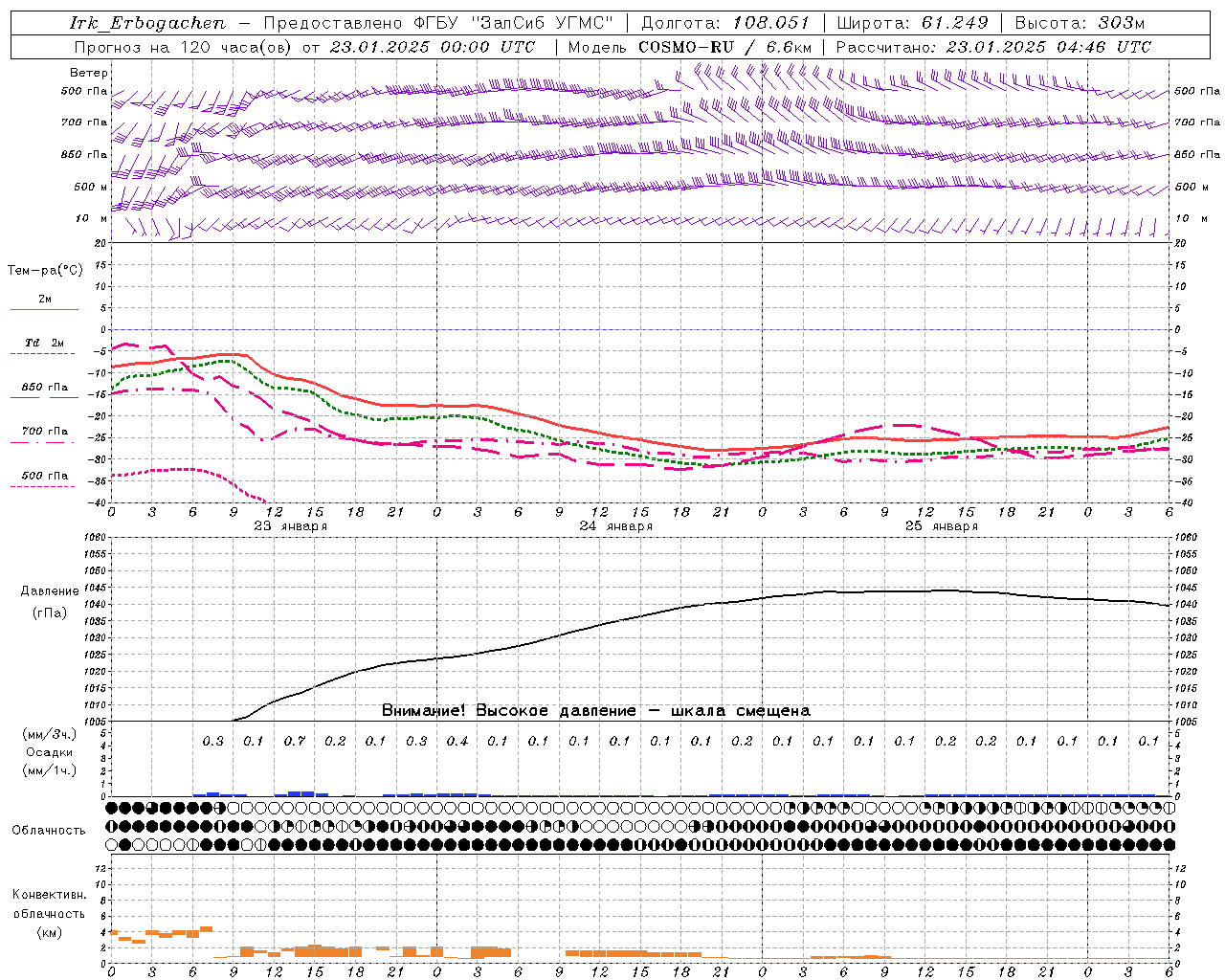Click the (мм/1ч.) unit label
The width and height of the screenshot is (1225, 980).
pos(50,770)
